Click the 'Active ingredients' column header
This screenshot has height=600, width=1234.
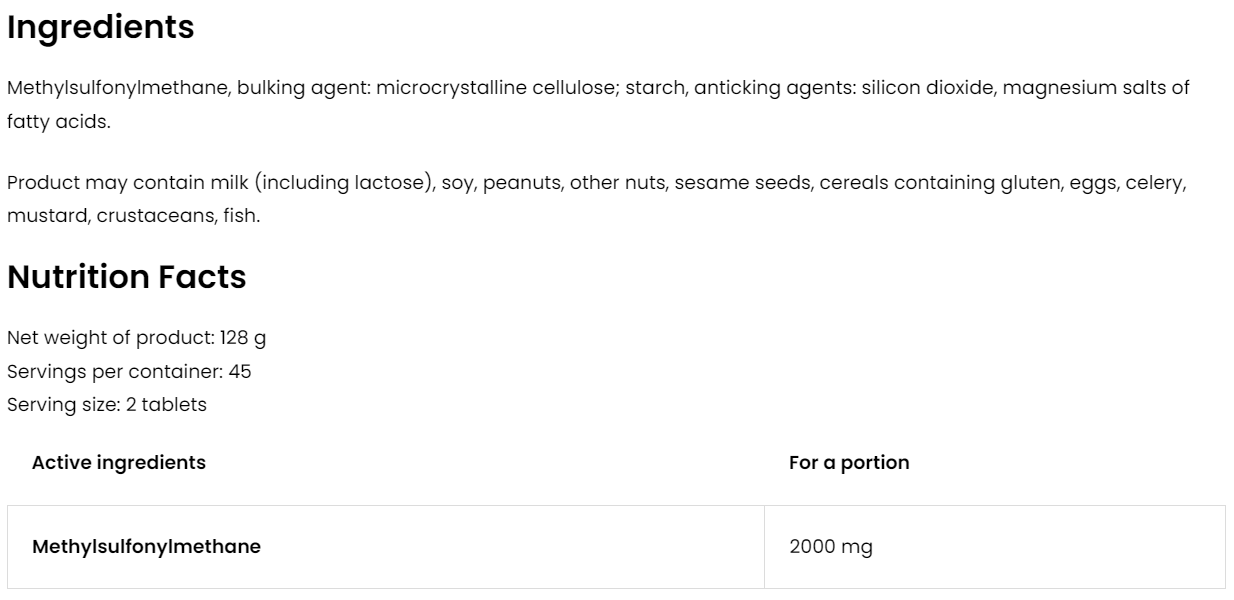point(119,463)
